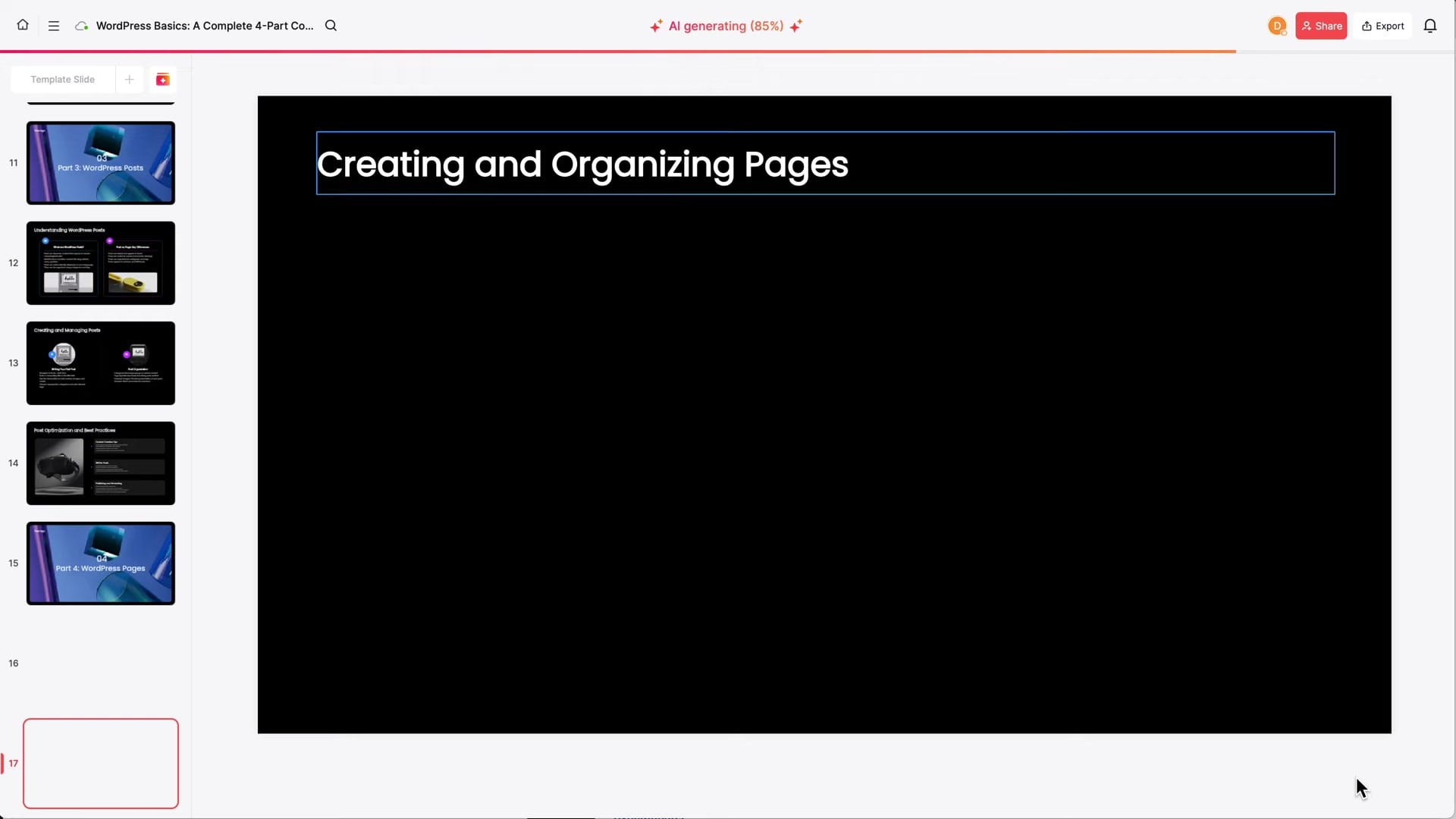This screenshot has width=1456, height=819.
Task: Click the Export button
Action: (x=1383, y=26)
